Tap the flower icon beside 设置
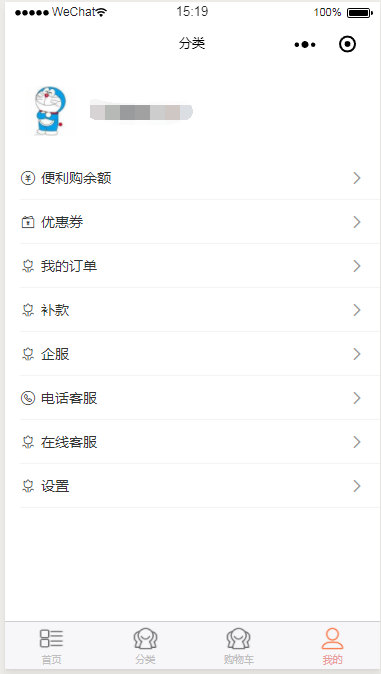Screen dimensions: 381x674 point(28,487)
